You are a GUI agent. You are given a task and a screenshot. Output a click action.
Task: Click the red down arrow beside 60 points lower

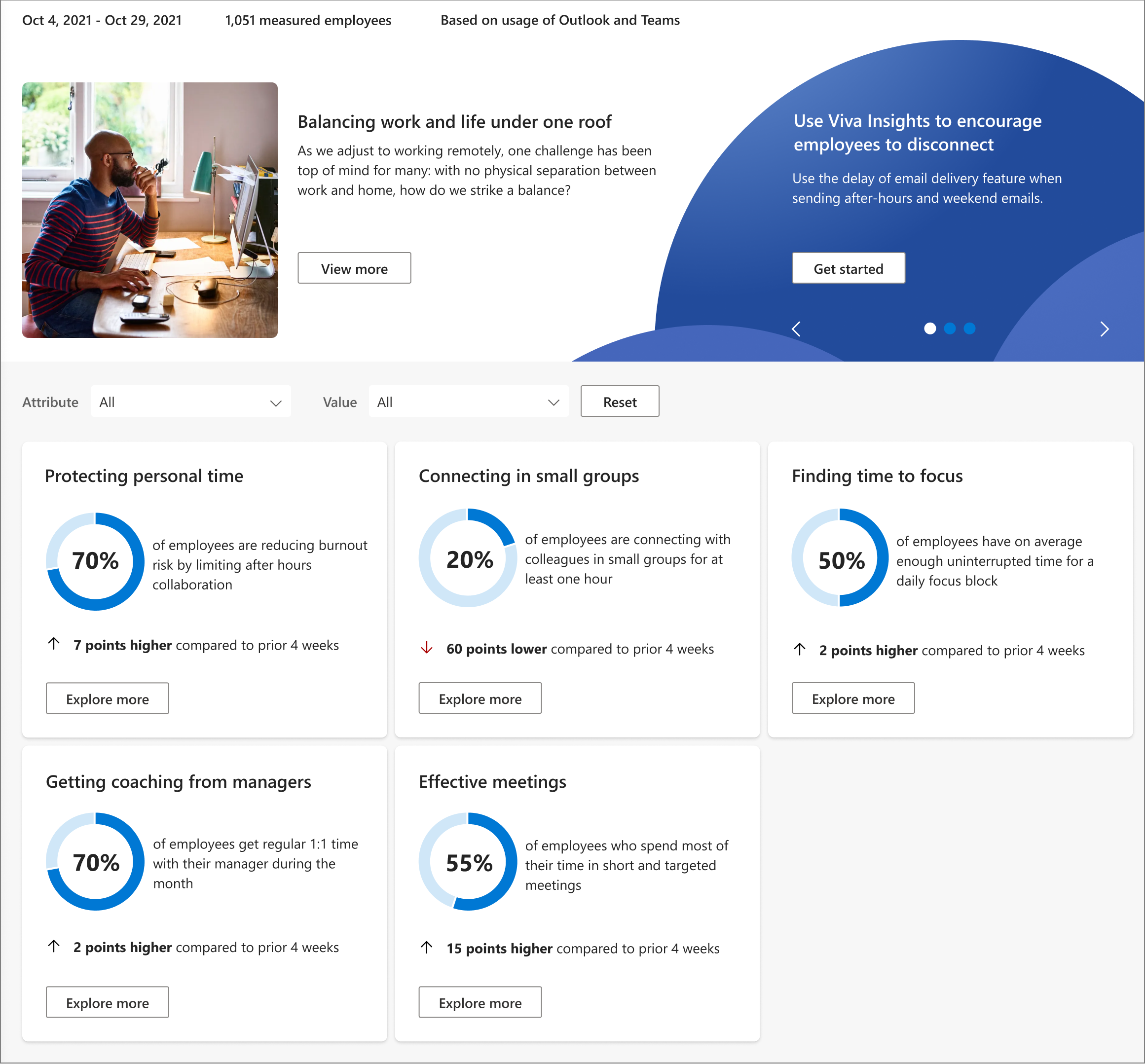pos(427,648)
